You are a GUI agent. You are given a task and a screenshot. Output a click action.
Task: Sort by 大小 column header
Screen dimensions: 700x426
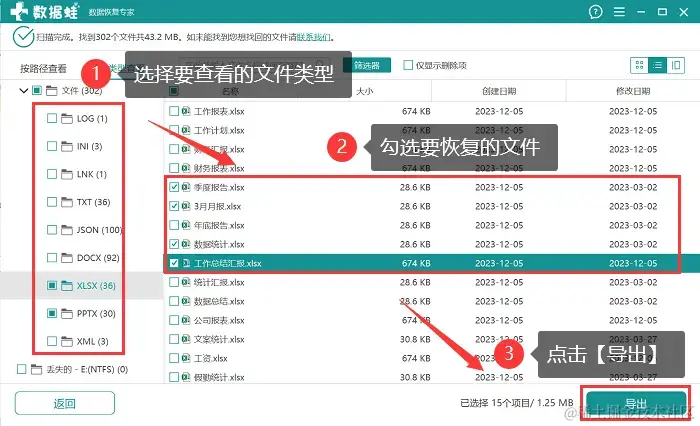(x=365, y=91)
